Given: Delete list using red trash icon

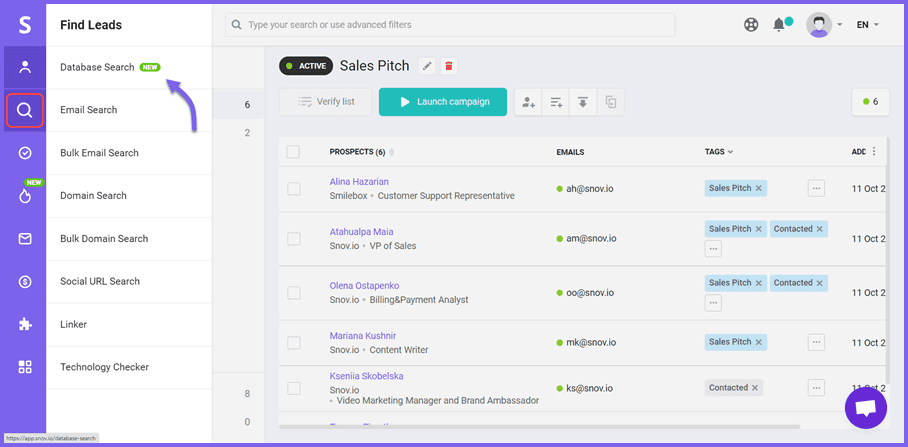Looking at the screenshot, I should (x=449, y=66).
